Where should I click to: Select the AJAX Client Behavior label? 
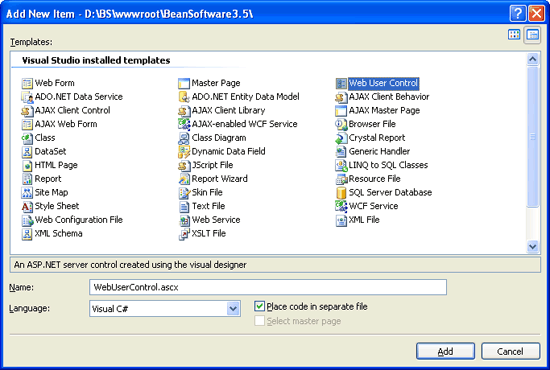coord(389,97)
